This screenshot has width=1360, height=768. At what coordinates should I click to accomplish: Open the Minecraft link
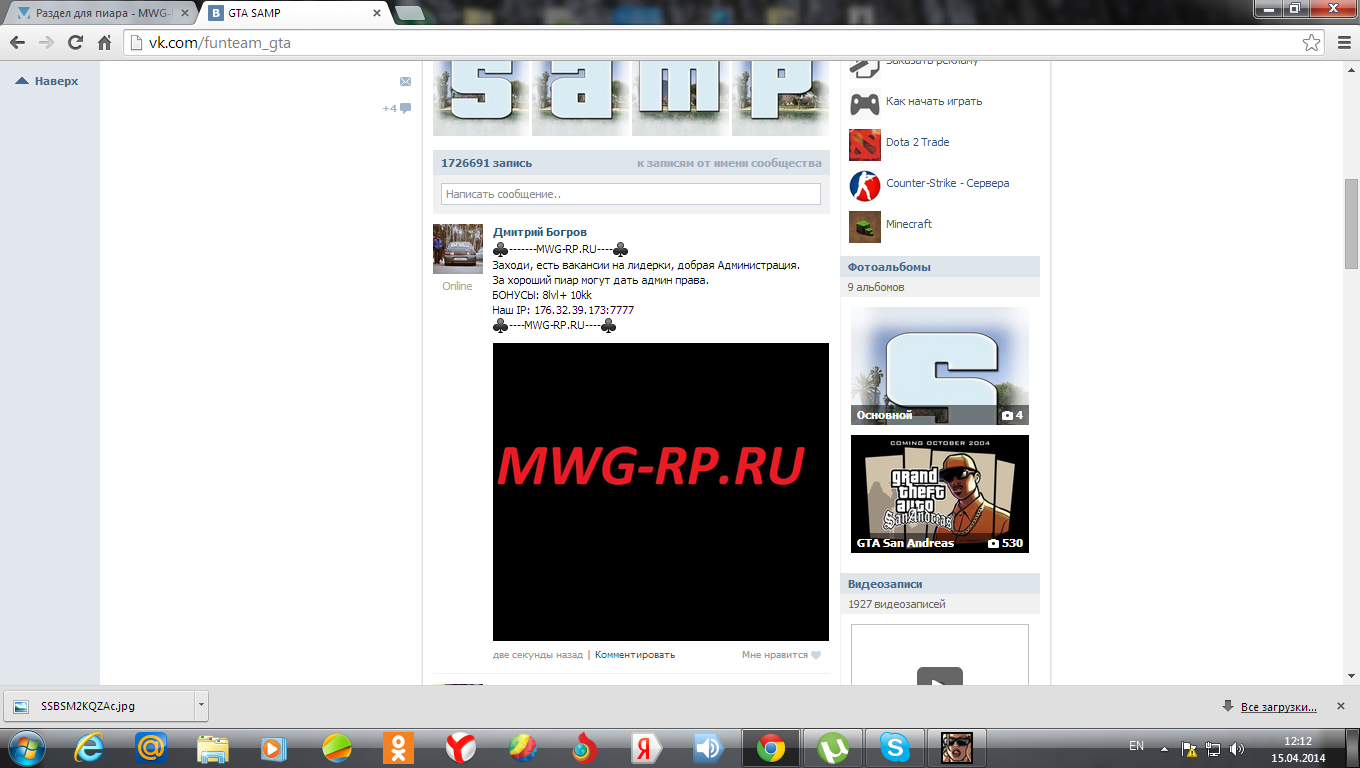[x=909, y=224]
